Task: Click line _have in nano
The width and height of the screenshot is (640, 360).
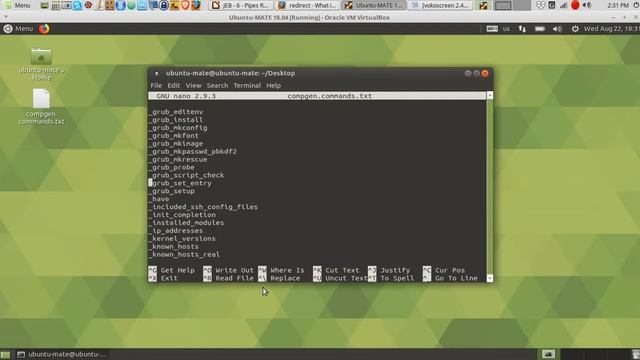Action: pos(159,199)
